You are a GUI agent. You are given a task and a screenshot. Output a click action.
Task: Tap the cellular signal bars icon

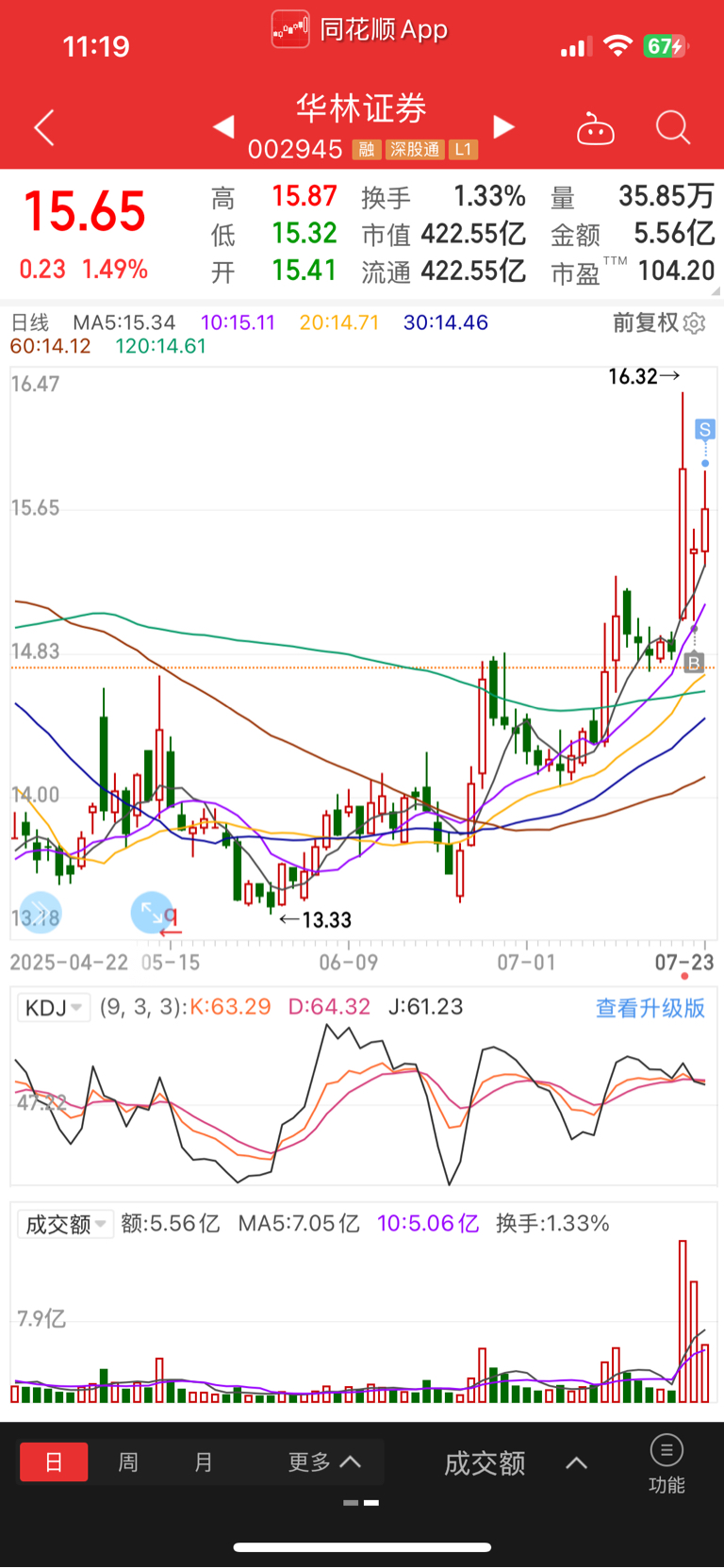(576, 47)
